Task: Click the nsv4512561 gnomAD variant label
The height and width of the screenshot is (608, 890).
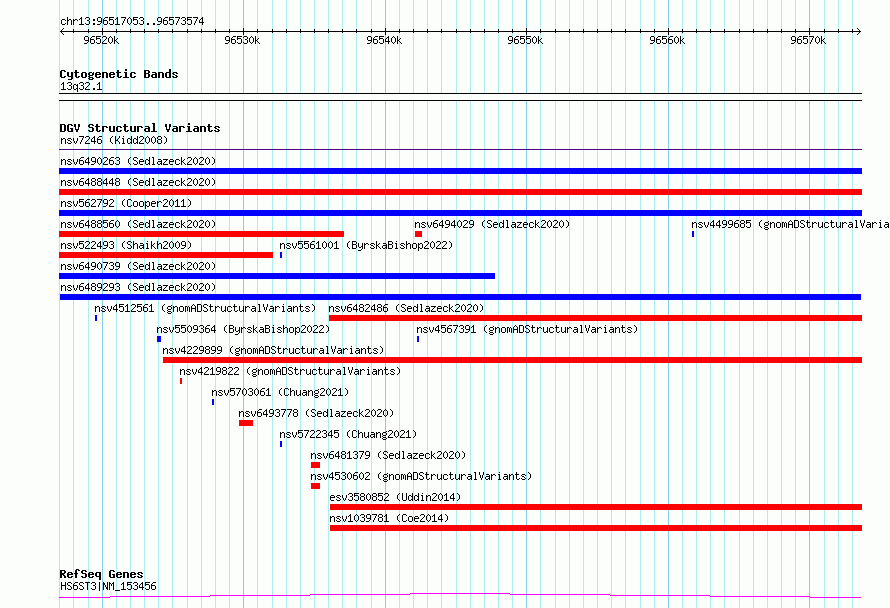Action: 205,308
